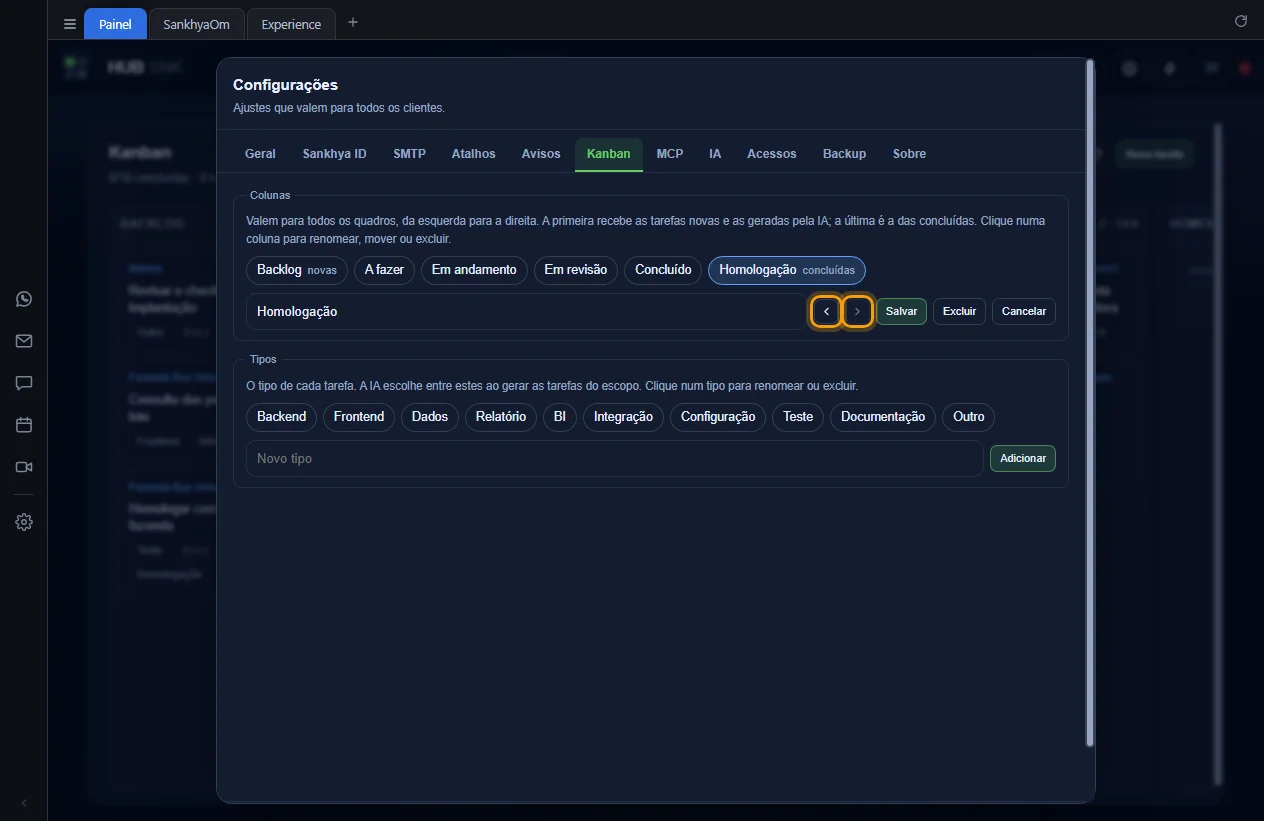Switch to the Backup settings tab

click(844, 154)
